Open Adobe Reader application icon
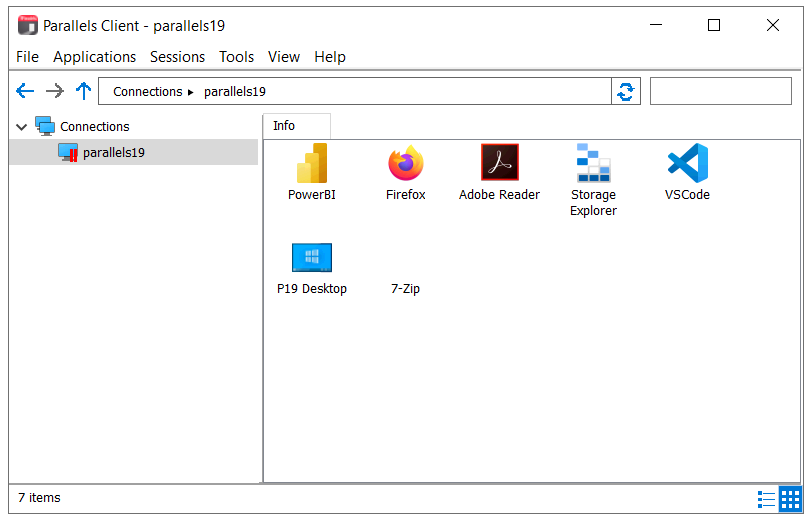This screenshot has width=812, height=521. pos(499,162)
